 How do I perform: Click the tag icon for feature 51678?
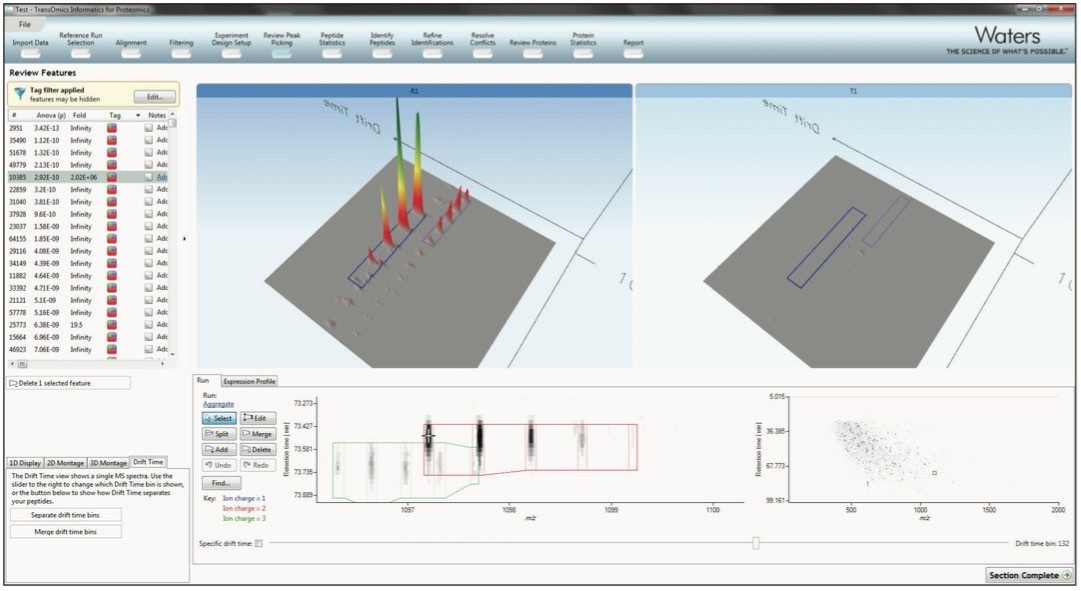click(112, 152)
